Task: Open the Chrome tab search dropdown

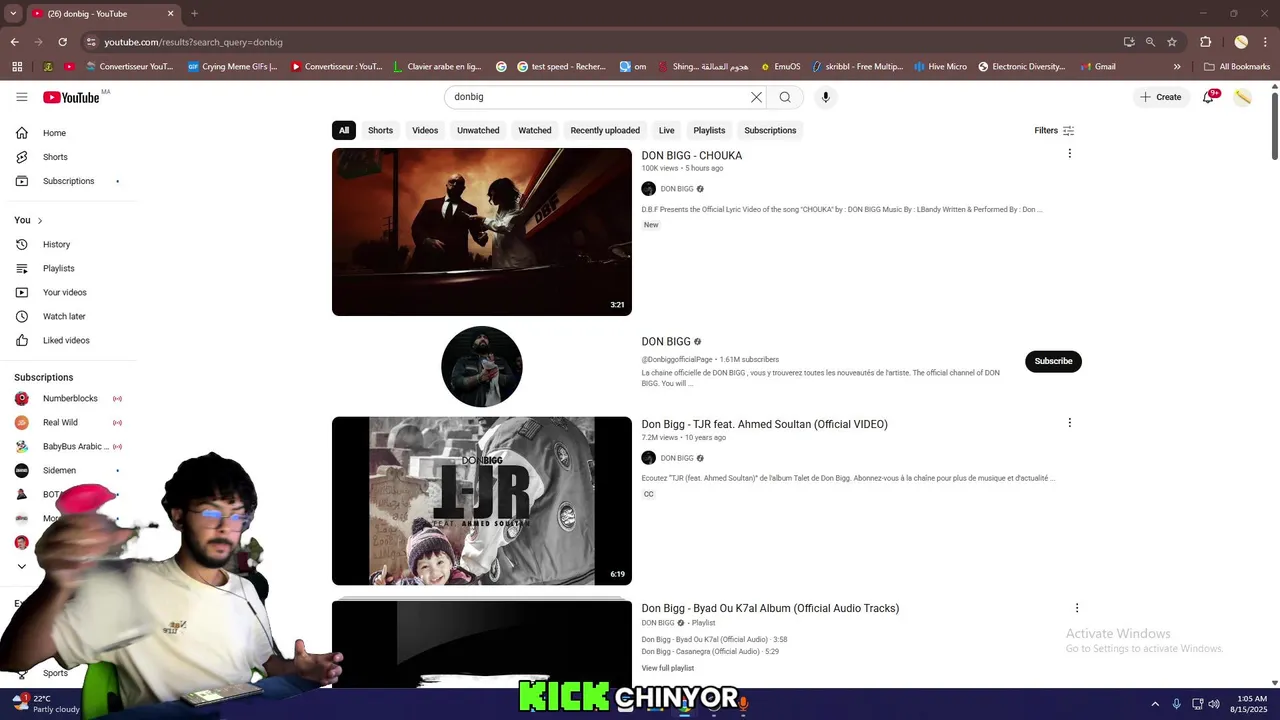Action: 13,13
